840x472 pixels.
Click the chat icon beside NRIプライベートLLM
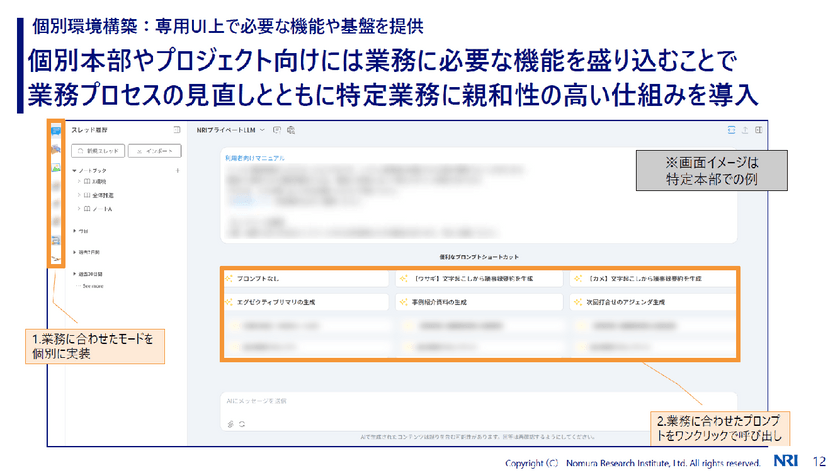click(276, 130)
